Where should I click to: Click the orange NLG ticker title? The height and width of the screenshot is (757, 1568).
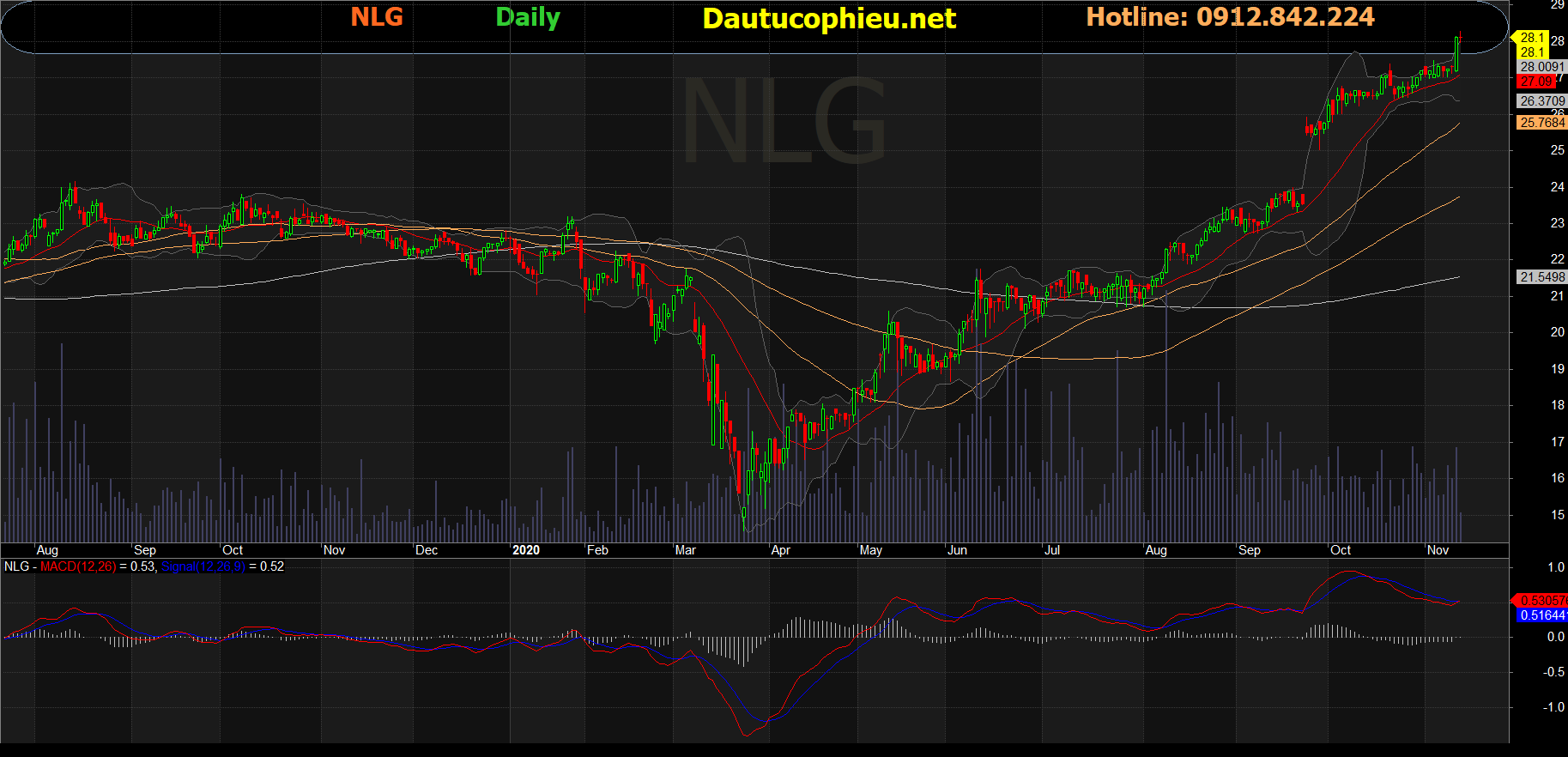click(x=377, y=17)
